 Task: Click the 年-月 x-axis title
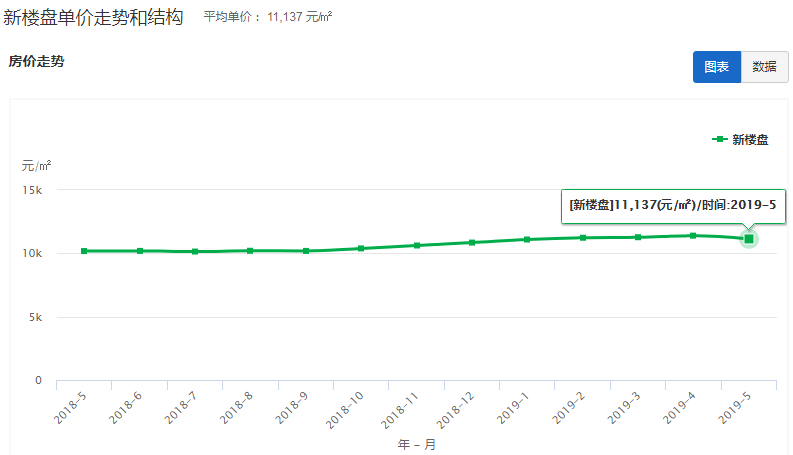click(417, 444)
